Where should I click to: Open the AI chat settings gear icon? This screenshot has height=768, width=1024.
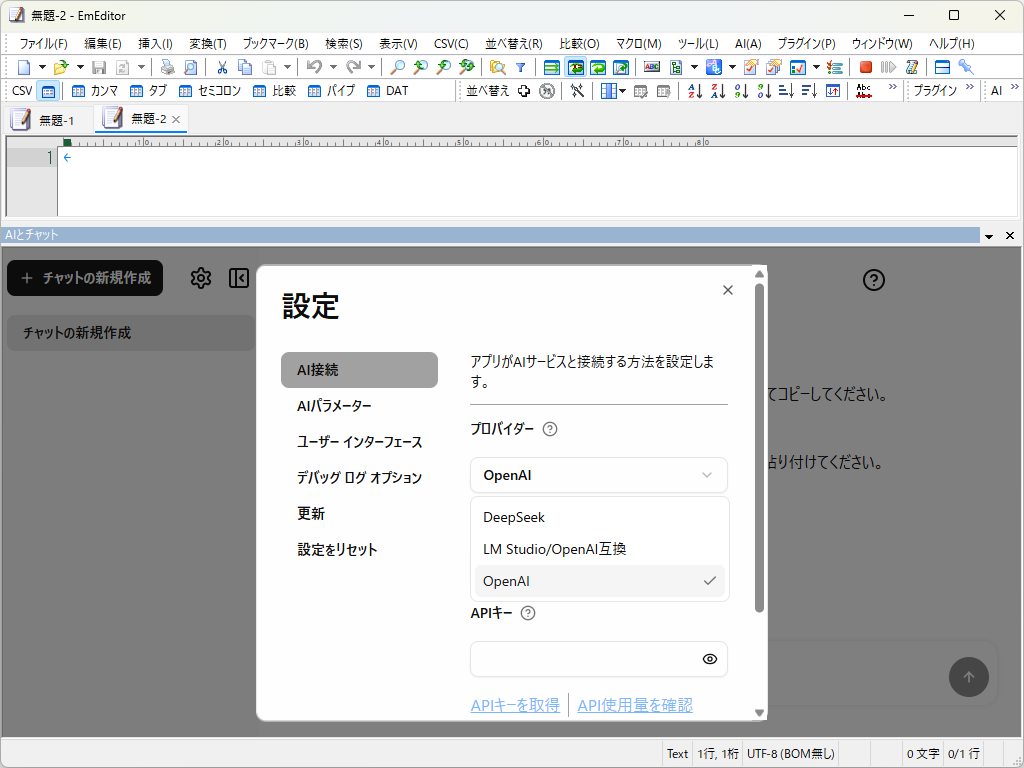tap(200, 278)
